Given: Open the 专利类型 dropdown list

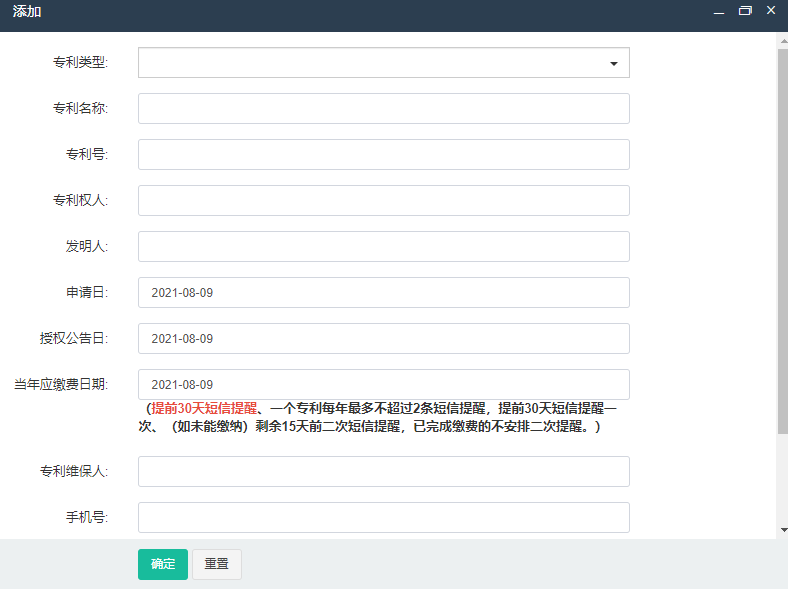Looking at the screenshot, I should tap(383, 63).
